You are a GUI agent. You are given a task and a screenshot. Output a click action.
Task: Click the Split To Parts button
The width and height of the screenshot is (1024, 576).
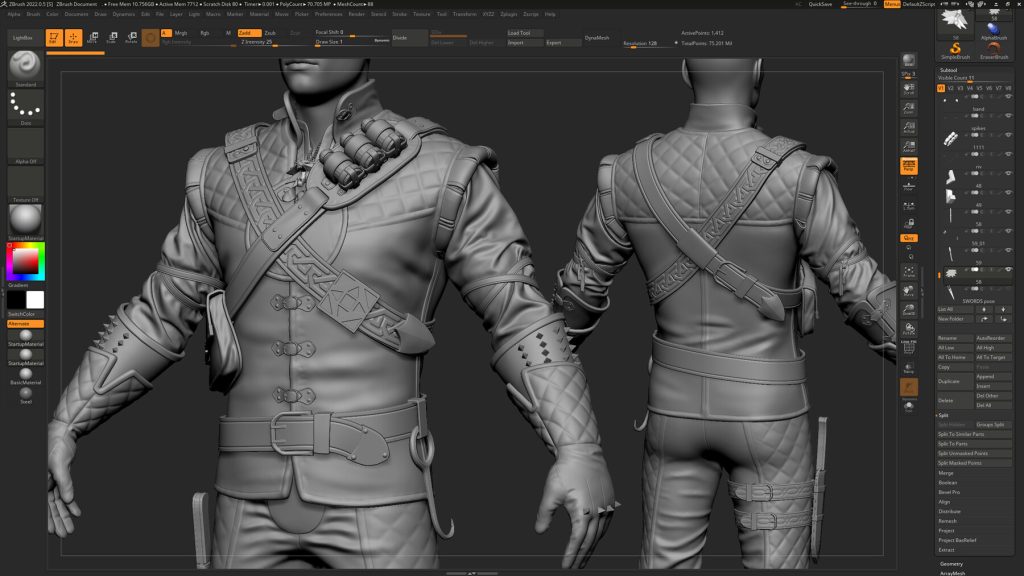pos(974,444)
